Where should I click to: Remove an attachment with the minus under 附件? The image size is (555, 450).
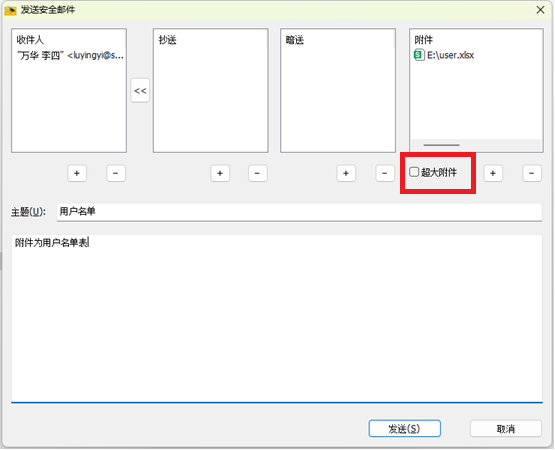[x=532, y=173]
